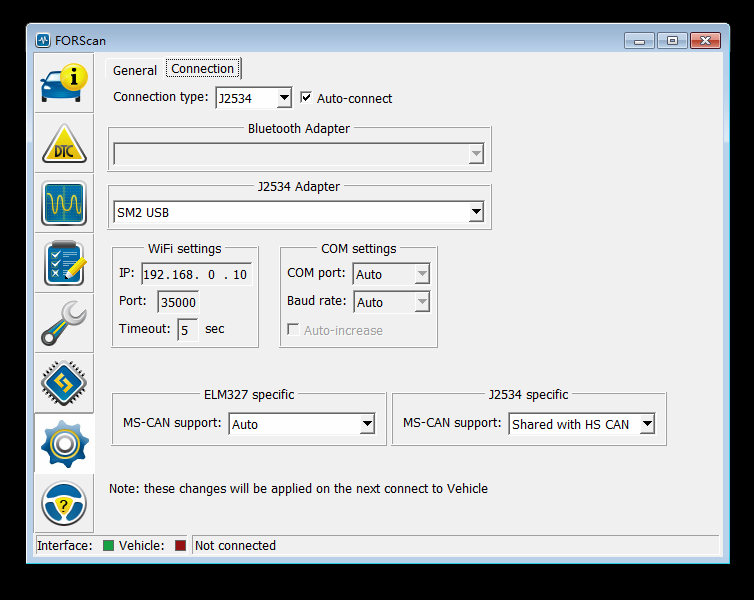Open the oscilloscope dashboard section

64,203
